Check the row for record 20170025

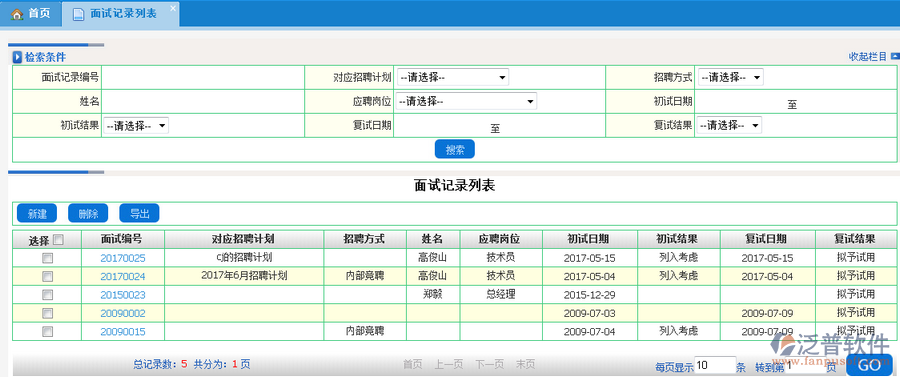[x=47, y=258]
